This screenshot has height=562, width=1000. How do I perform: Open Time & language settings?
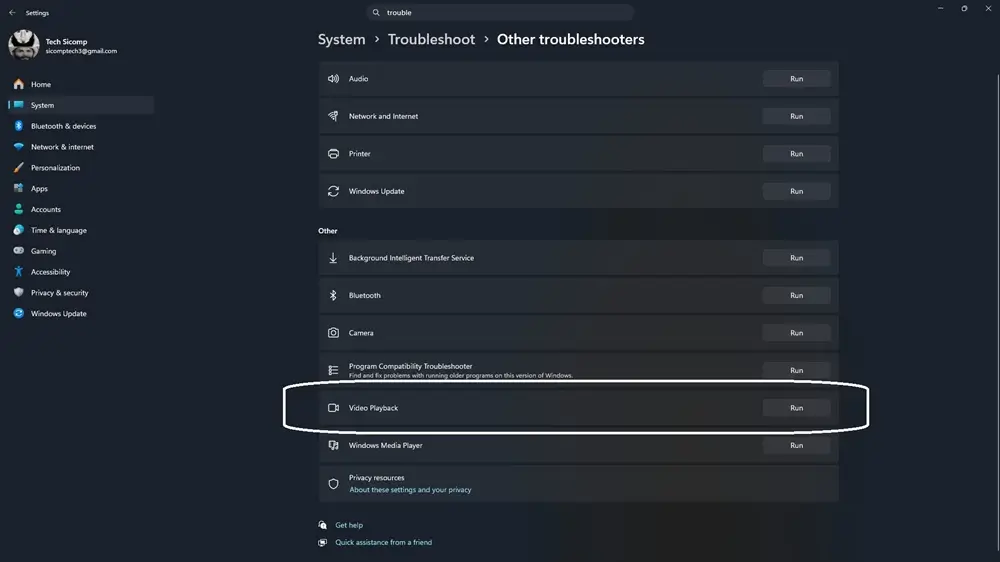point(80,230)
